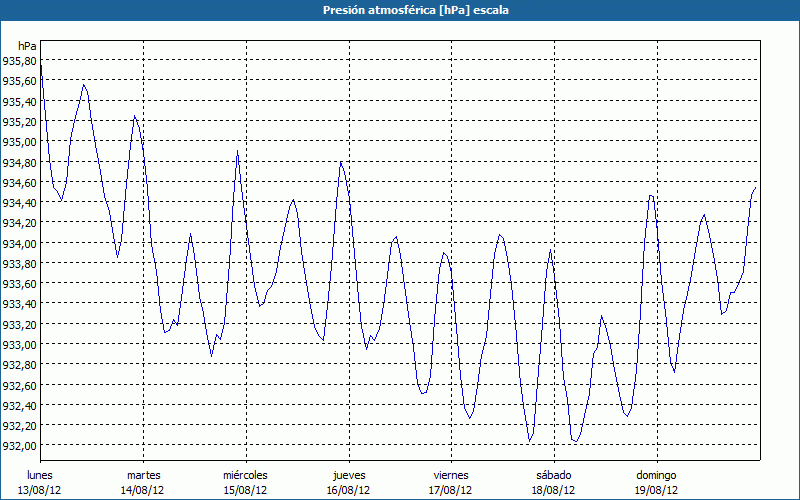The image size is (800, 500).
Task: Click the 'Presión atmosférica [hPa] escala' chart title
Action: [x=400, y=9]
